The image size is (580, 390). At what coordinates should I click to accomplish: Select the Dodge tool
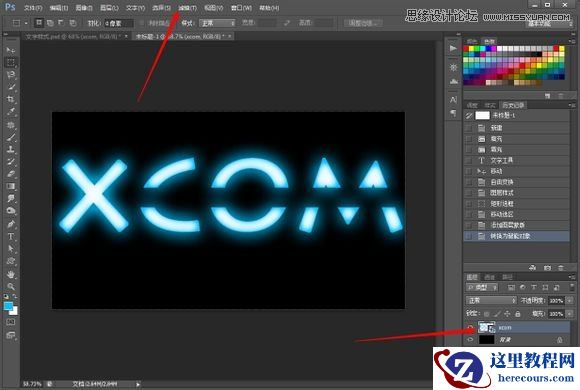[x=11, y=211]
